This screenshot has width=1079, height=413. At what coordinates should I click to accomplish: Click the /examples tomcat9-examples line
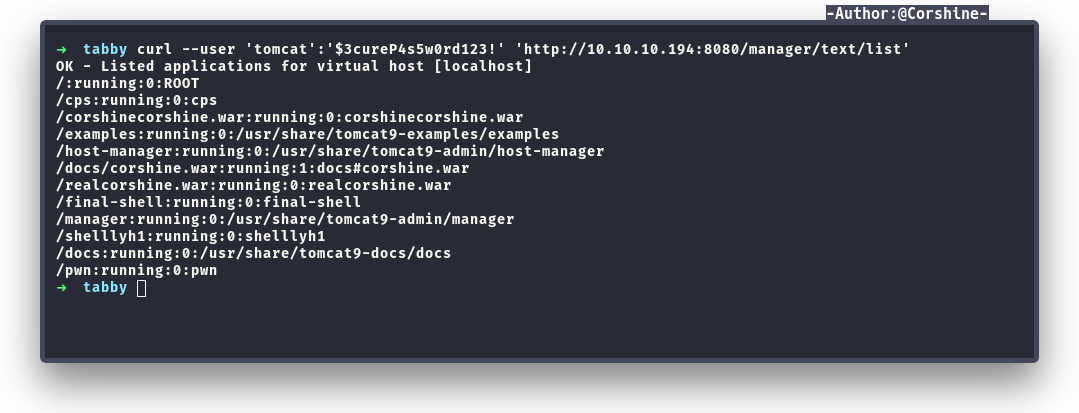click(307, 134)
